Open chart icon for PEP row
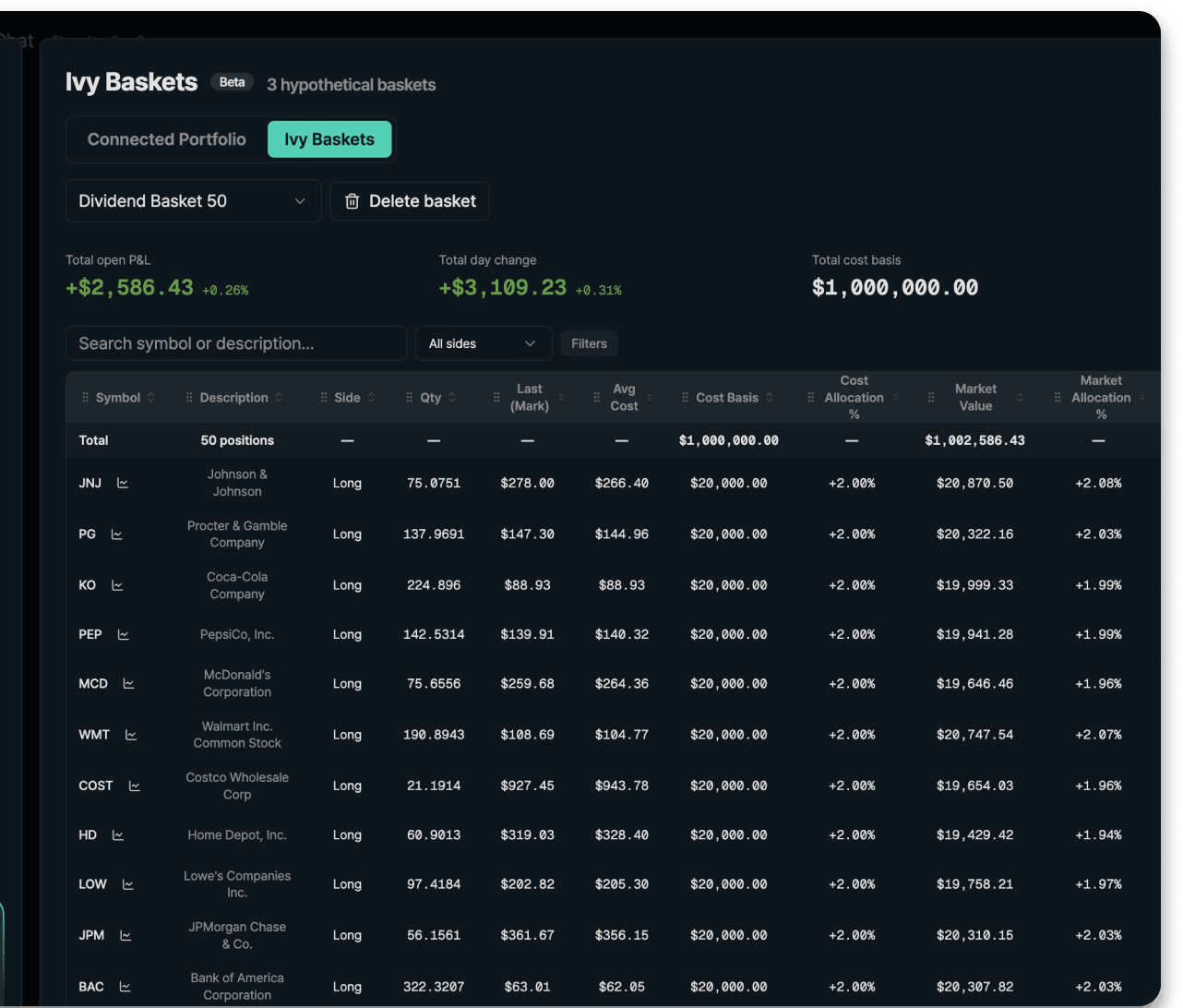The width and height of the screenshot is (1183, 1008). coord(124,635)
